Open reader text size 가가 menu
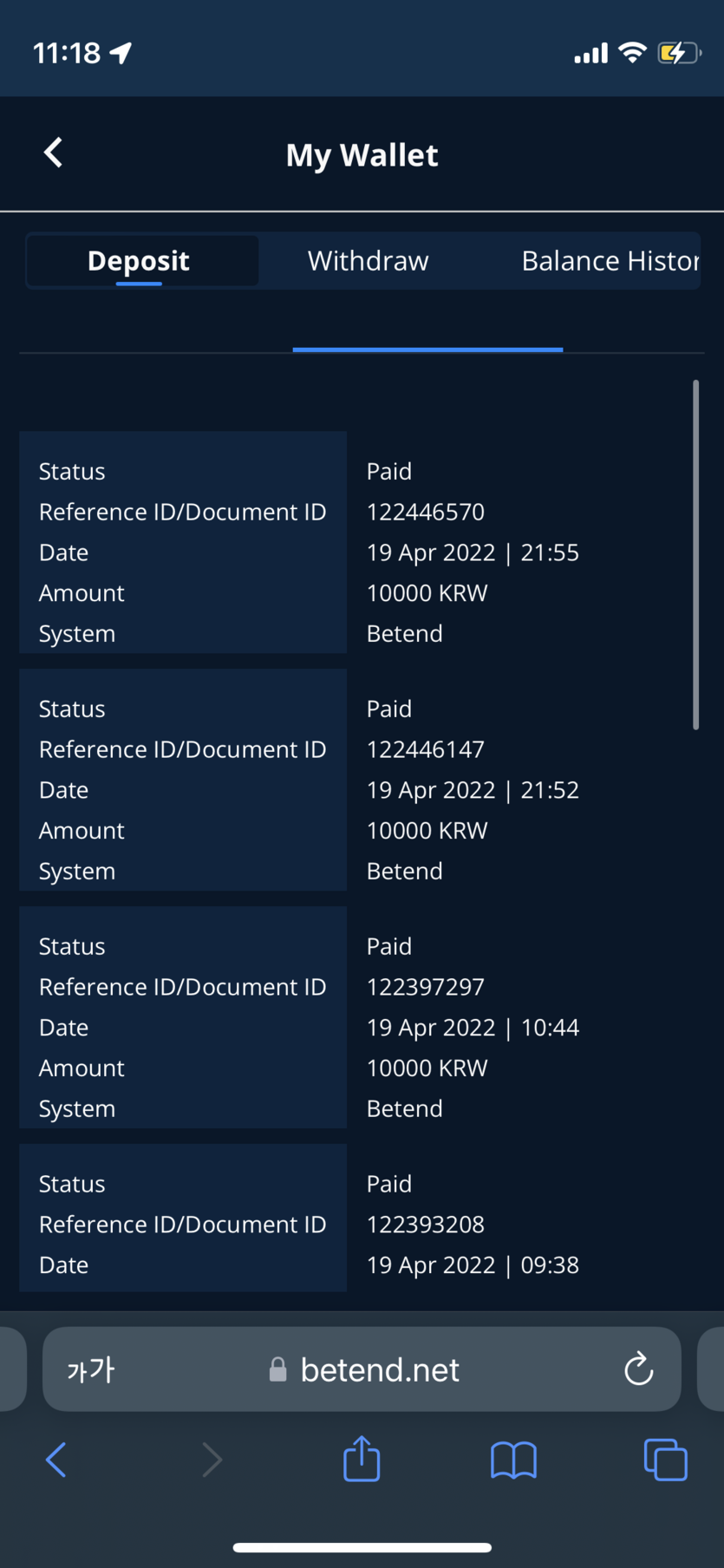 [x=90, y=1369]
